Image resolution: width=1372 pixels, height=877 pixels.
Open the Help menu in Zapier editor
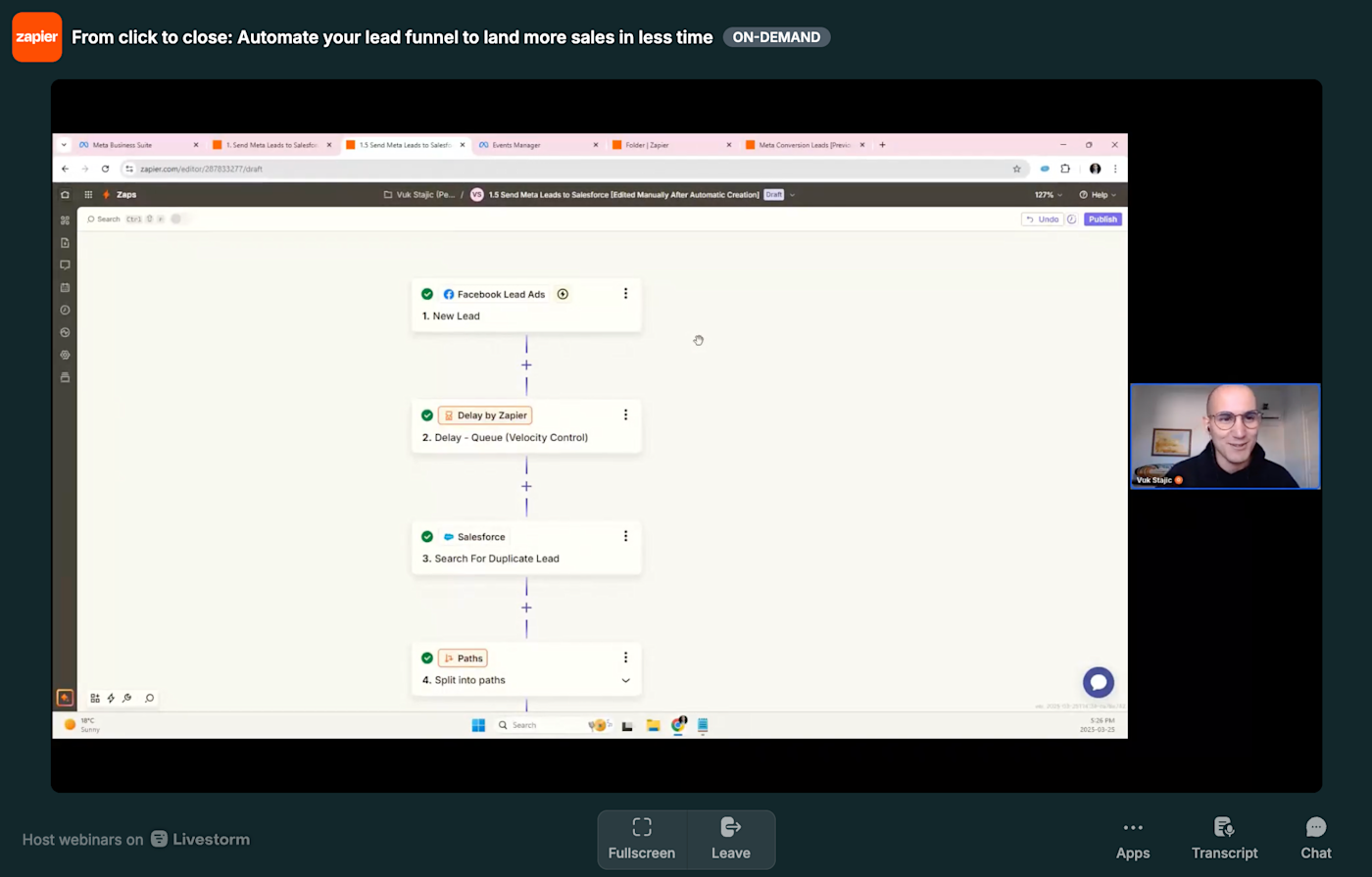(x=1098, y=195)
